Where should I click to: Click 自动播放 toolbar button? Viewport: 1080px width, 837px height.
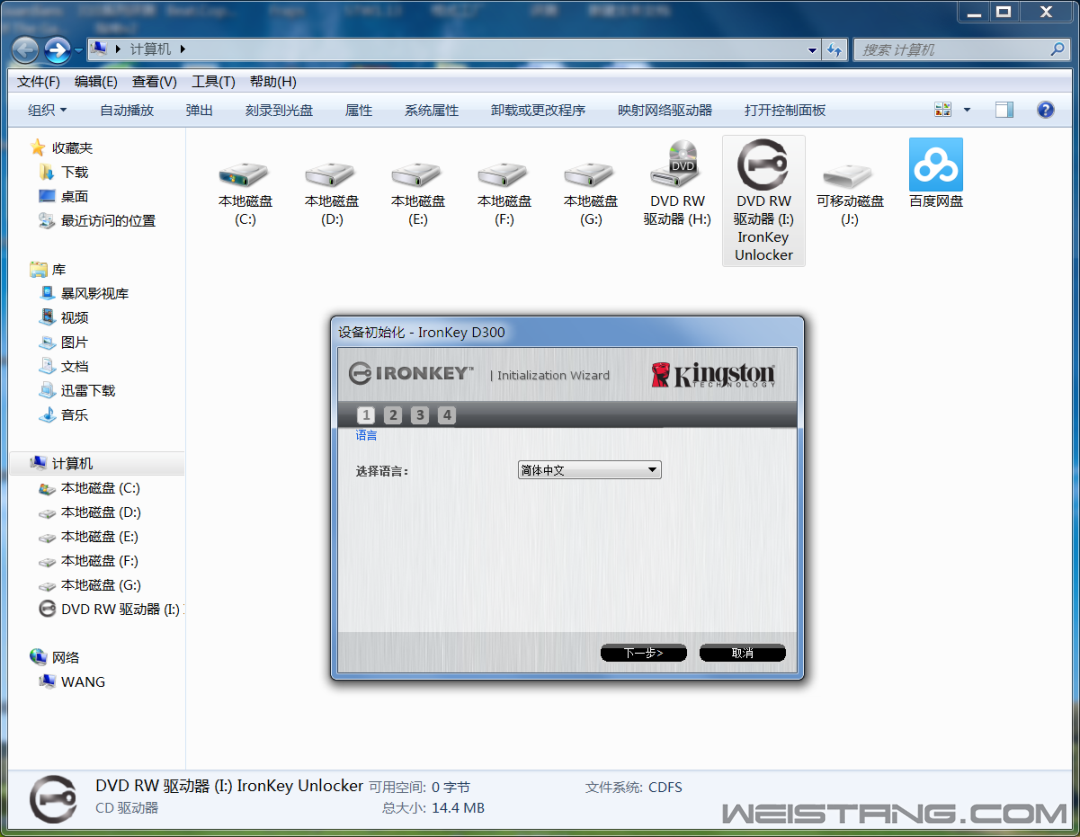(x=127, y=110)
